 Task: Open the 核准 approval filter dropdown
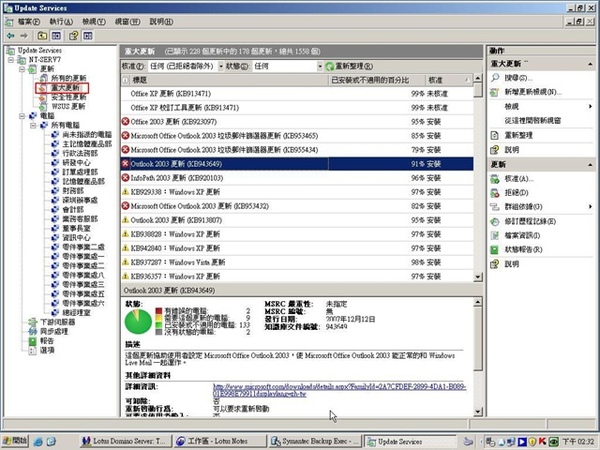pos(221,66)
